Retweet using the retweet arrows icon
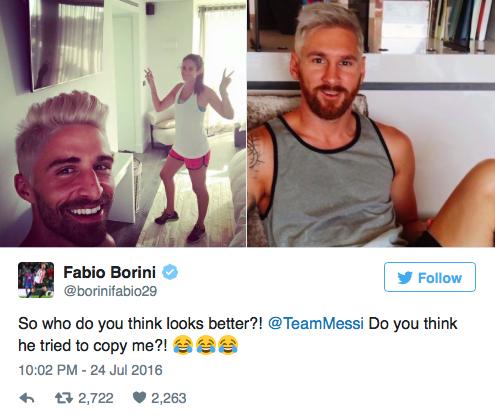 click(64, 398)
